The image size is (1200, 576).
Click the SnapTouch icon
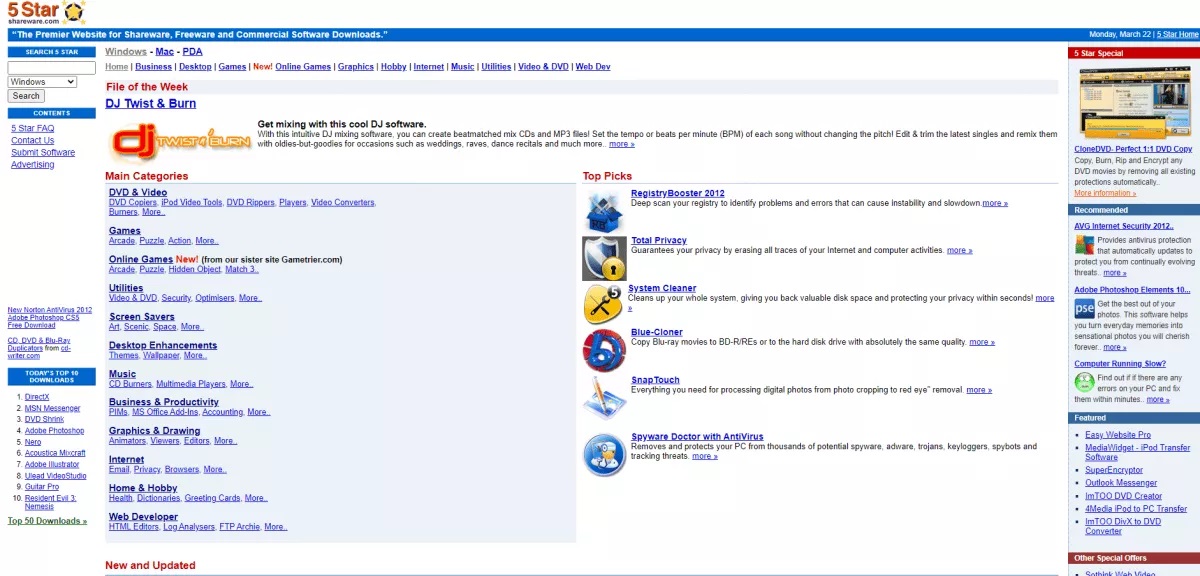tap(604, 397)
